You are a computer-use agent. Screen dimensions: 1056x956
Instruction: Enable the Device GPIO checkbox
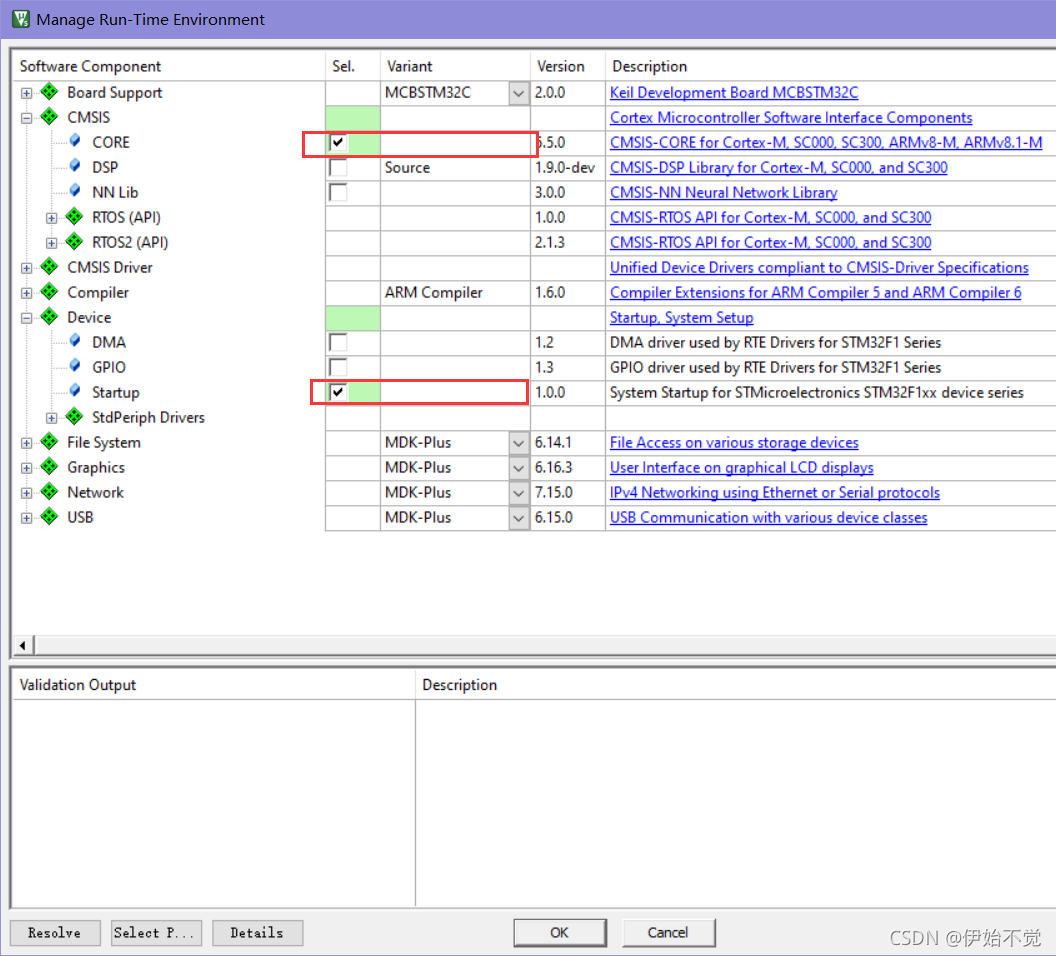pyautogui.click(x=338, y=367)
